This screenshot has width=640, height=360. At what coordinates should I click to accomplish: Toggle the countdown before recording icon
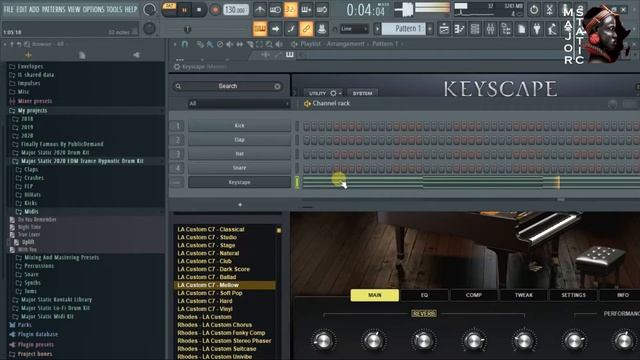[291, 10]
